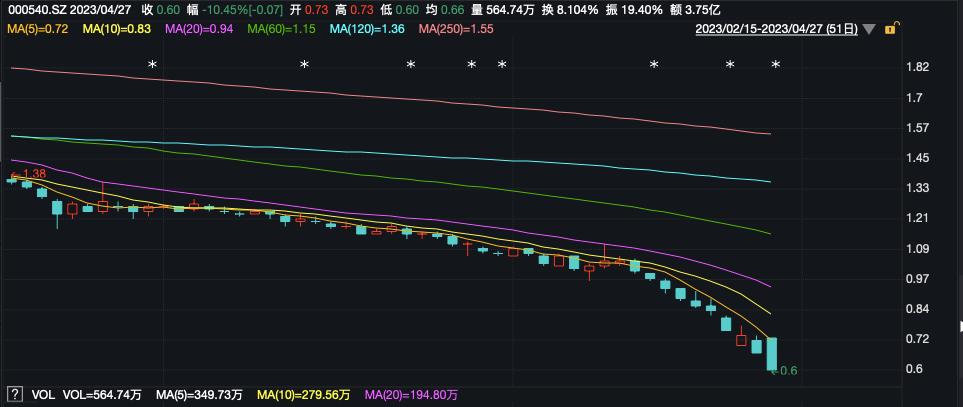Click the asterisk marker left of the last

730,64
